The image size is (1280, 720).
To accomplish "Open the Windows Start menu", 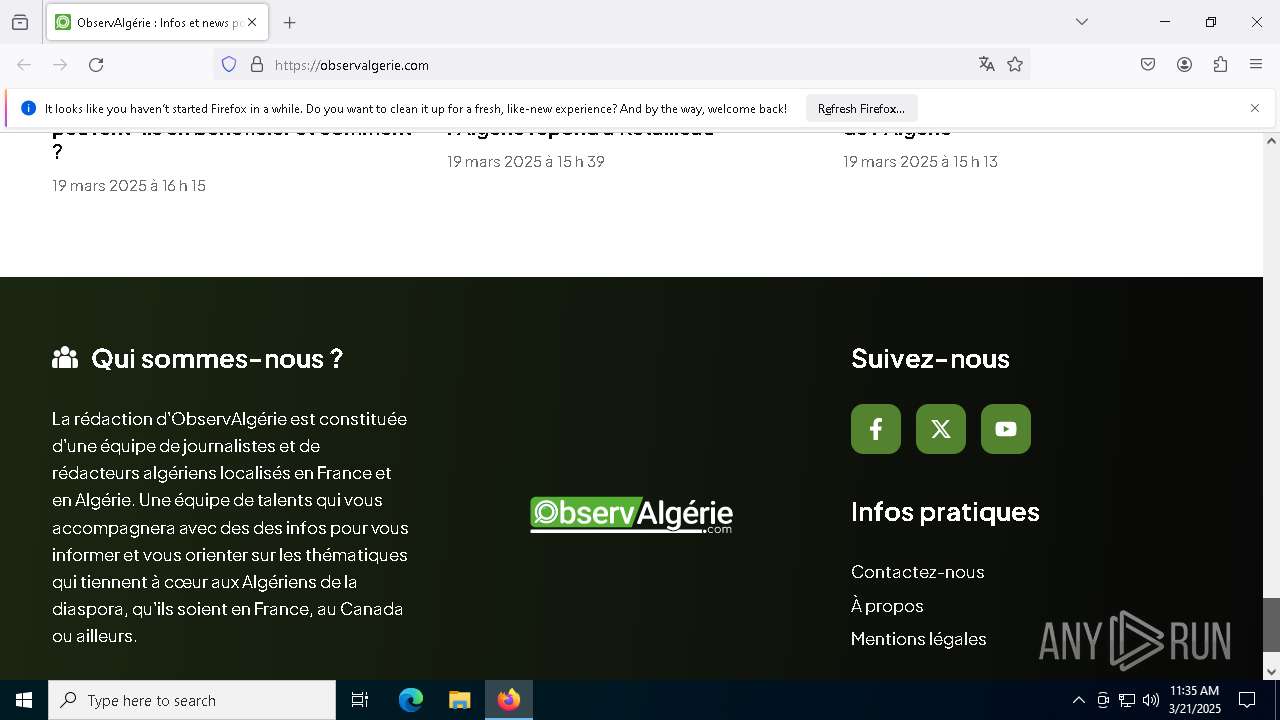I will point(24,700).
